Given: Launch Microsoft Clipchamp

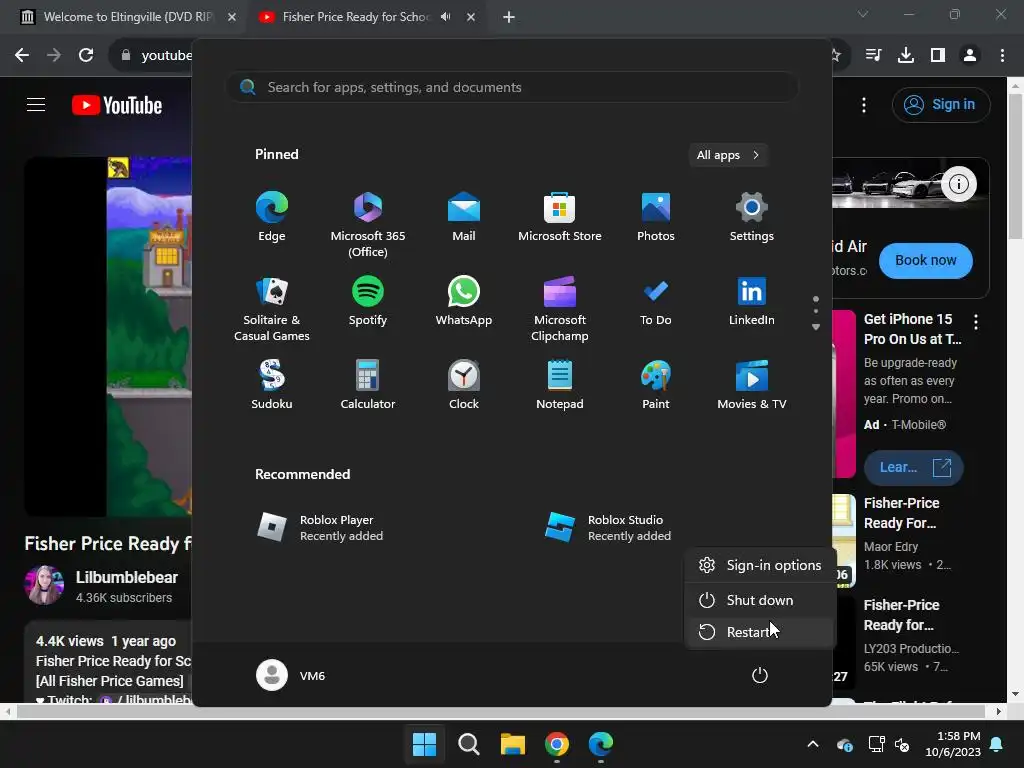Looking at the screenshot, I should pos(560,309).
